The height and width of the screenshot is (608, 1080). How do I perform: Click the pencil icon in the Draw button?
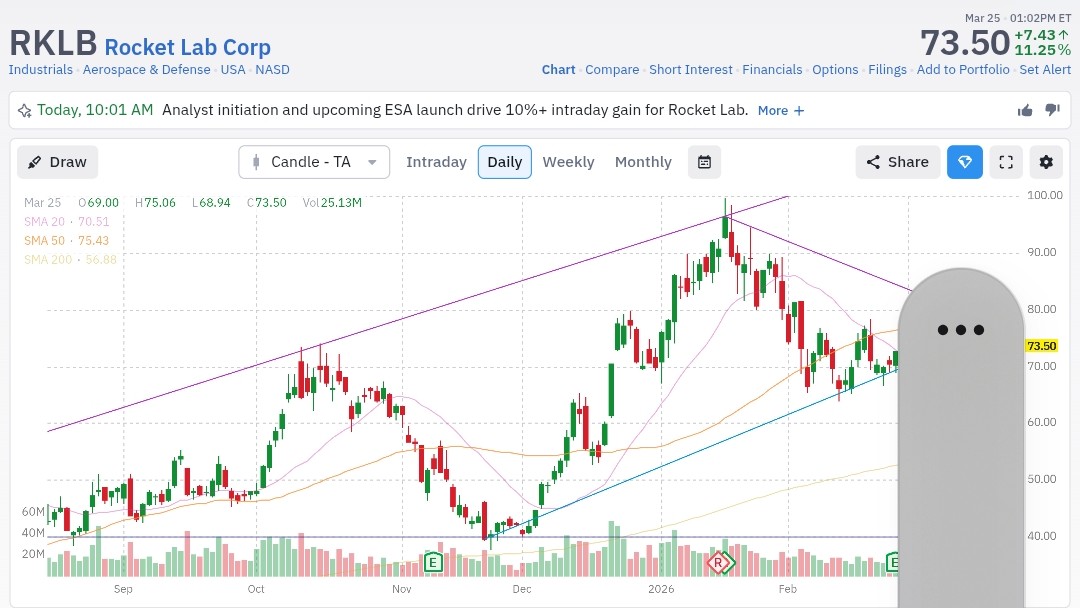click(x=34, y=163)
